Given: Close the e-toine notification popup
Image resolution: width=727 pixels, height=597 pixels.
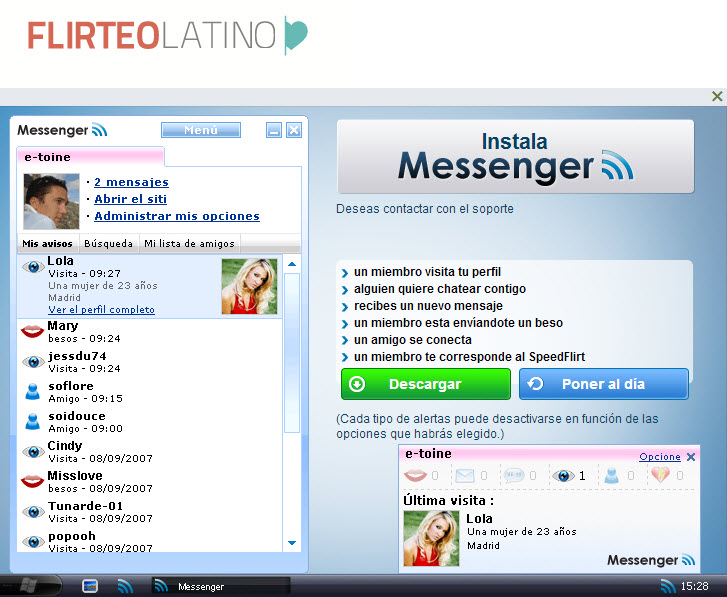Looking at the screenshot, I should point(691,457).
